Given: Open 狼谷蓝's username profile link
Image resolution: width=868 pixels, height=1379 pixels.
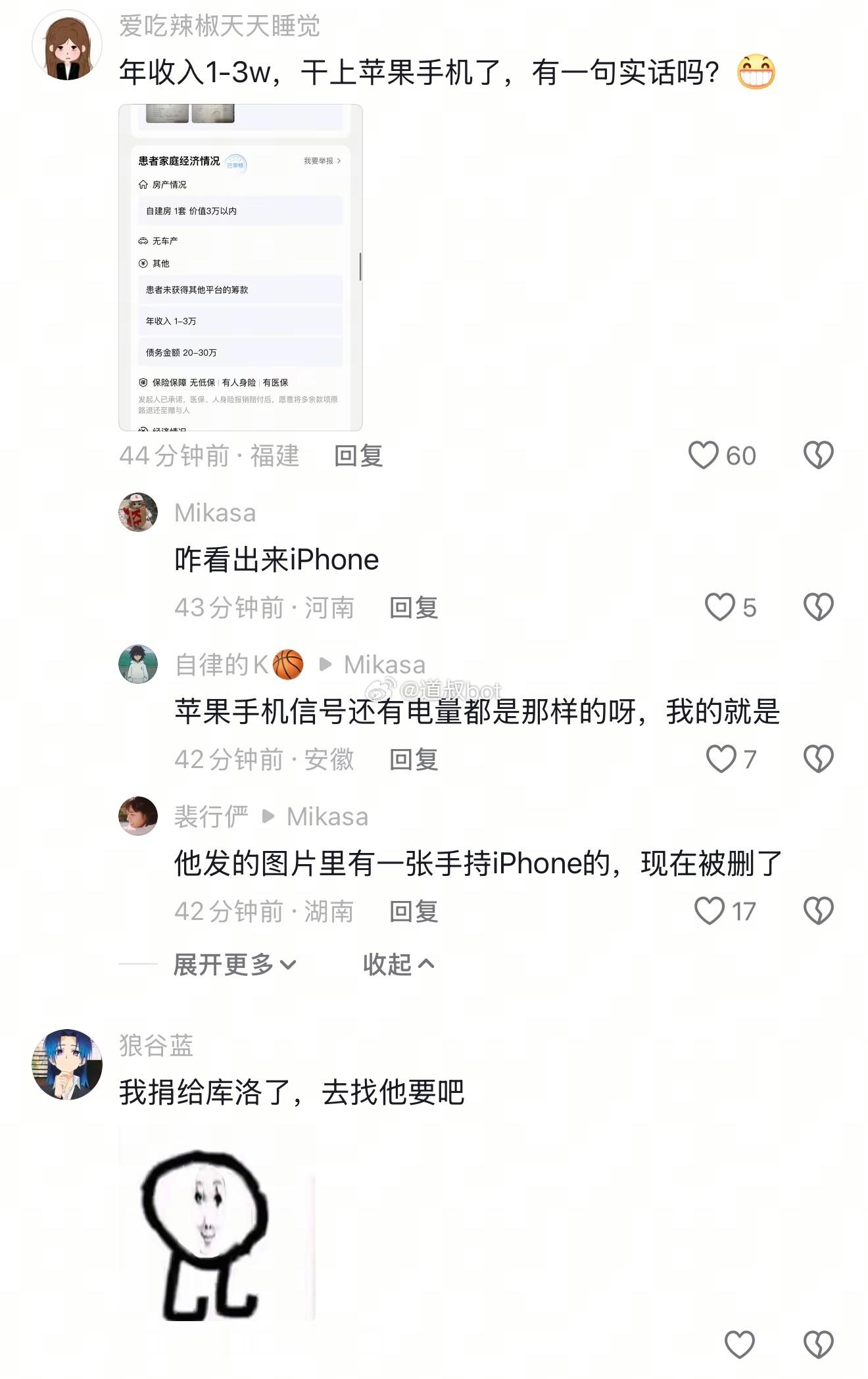Looking at the screenshot, I should coord(157,1045).
